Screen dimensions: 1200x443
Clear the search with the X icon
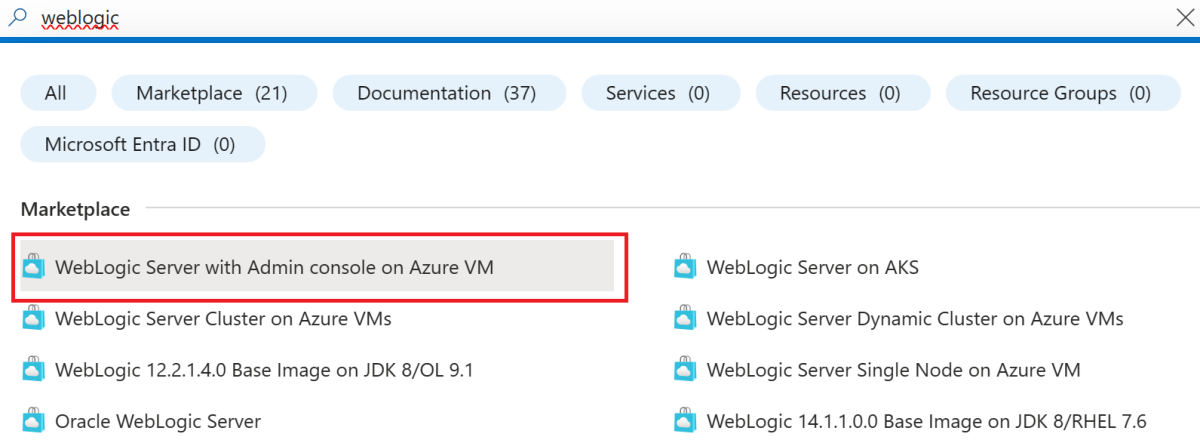(1184, 16)
